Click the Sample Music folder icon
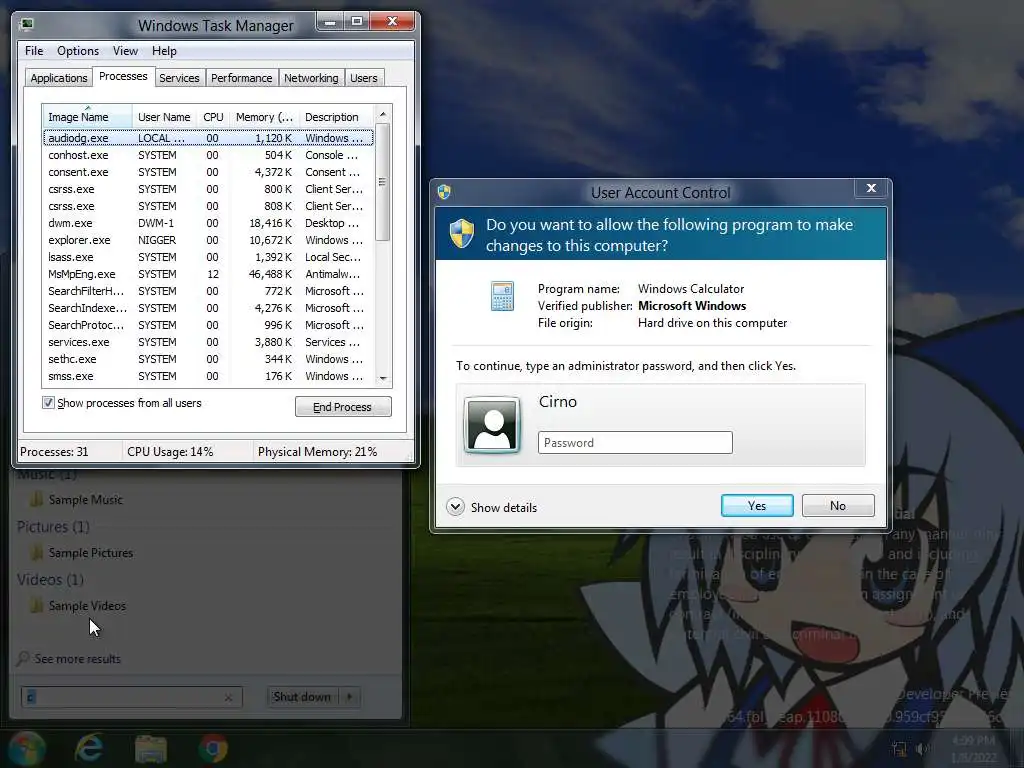 (x=37, y=500)
